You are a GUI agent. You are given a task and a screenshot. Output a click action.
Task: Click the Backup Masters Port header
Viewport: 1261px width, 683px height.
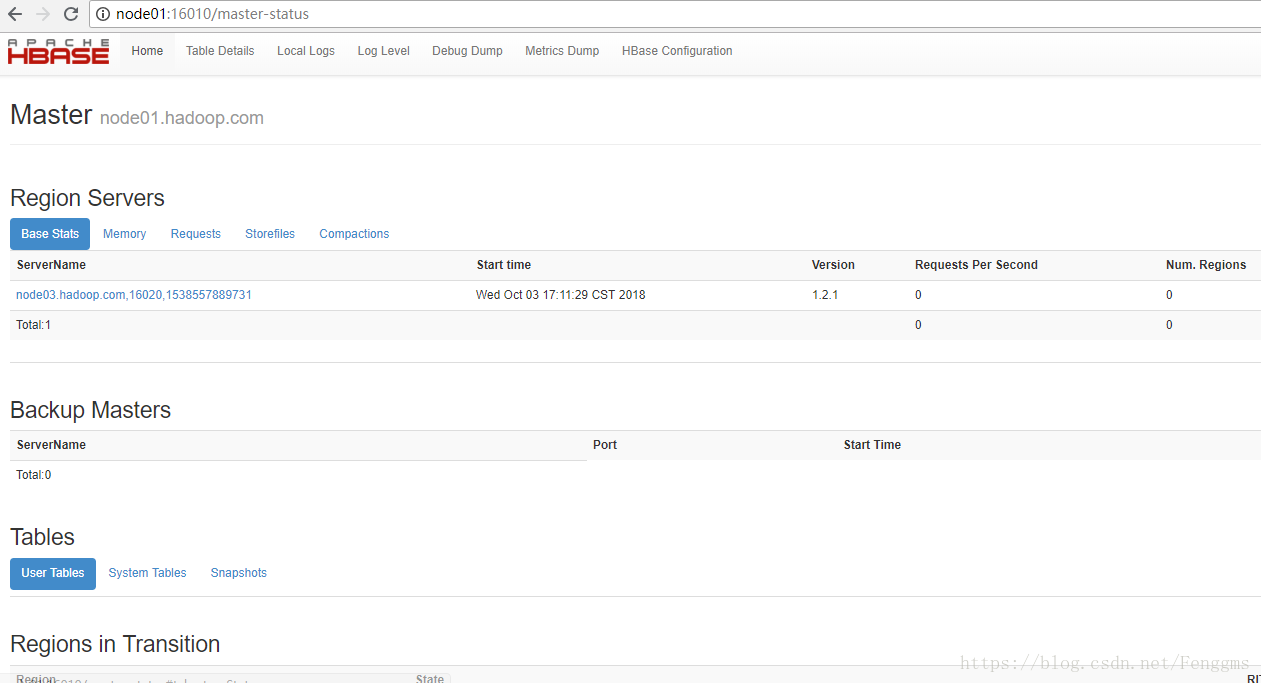pos(605,445)
